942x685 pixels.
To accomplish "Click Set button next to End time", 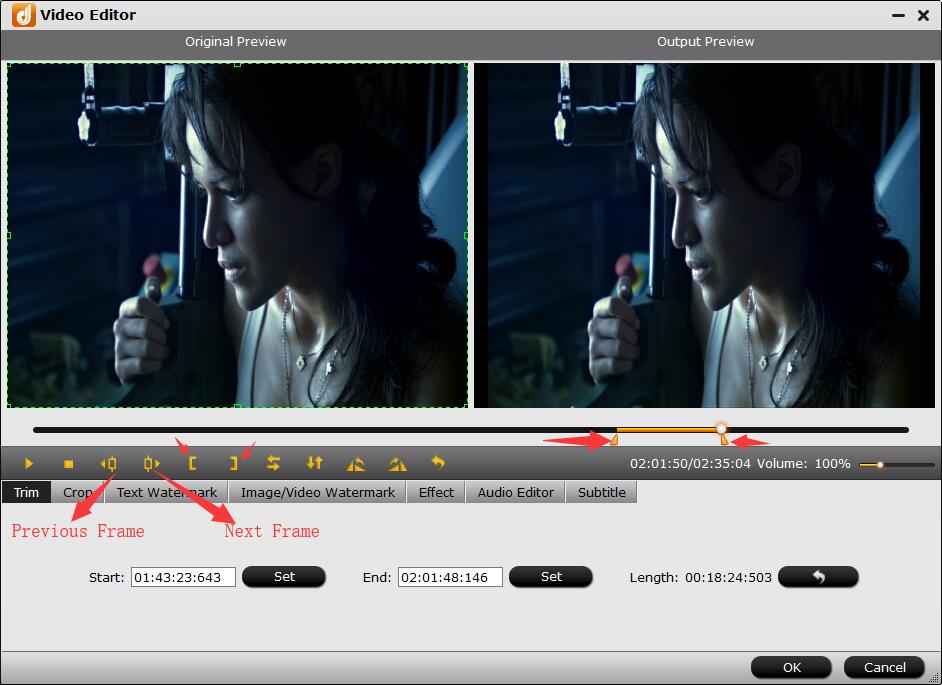I will 551,577.
